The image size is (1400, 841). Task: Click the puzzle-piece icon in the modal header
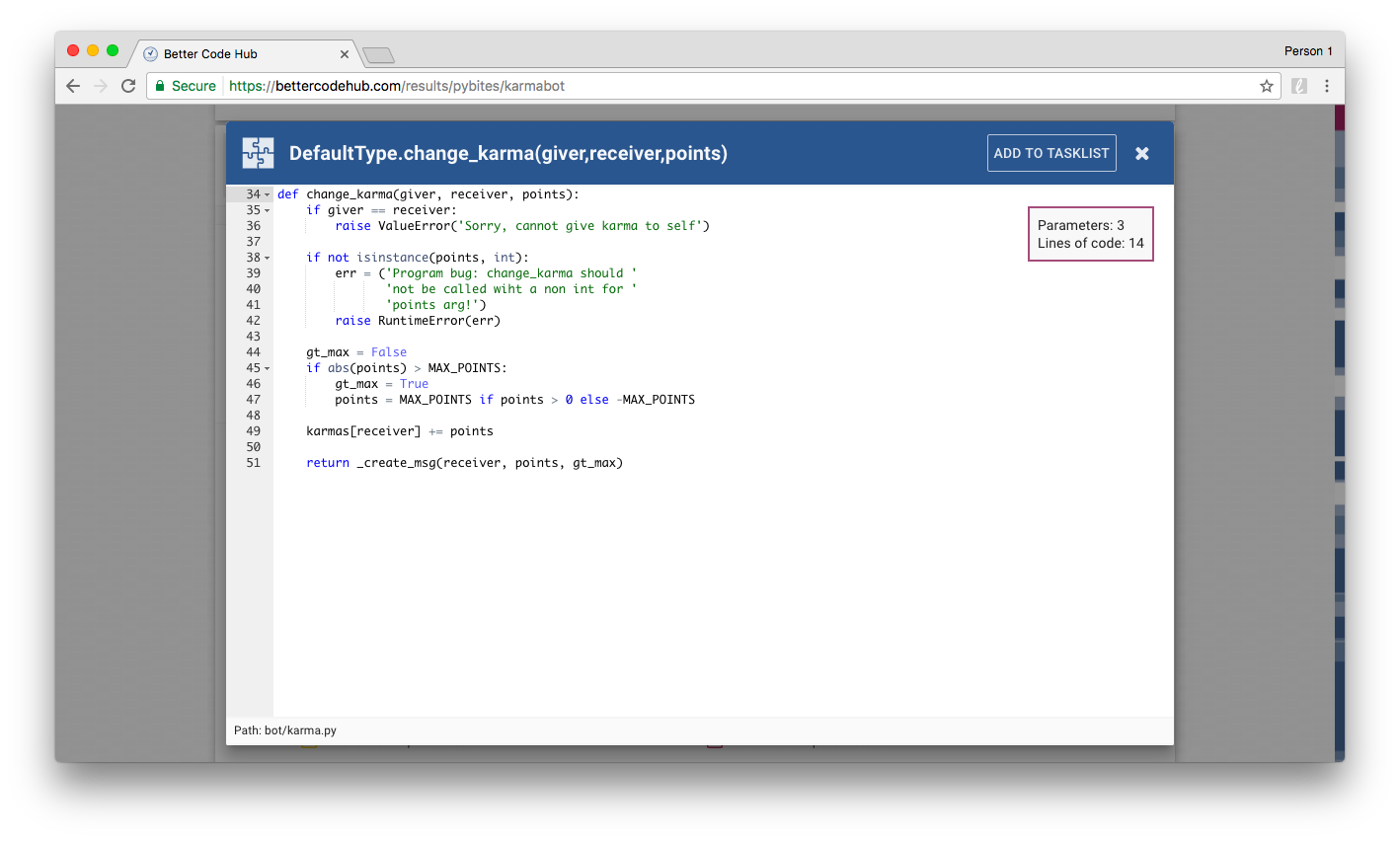click(x=258, y=153)
